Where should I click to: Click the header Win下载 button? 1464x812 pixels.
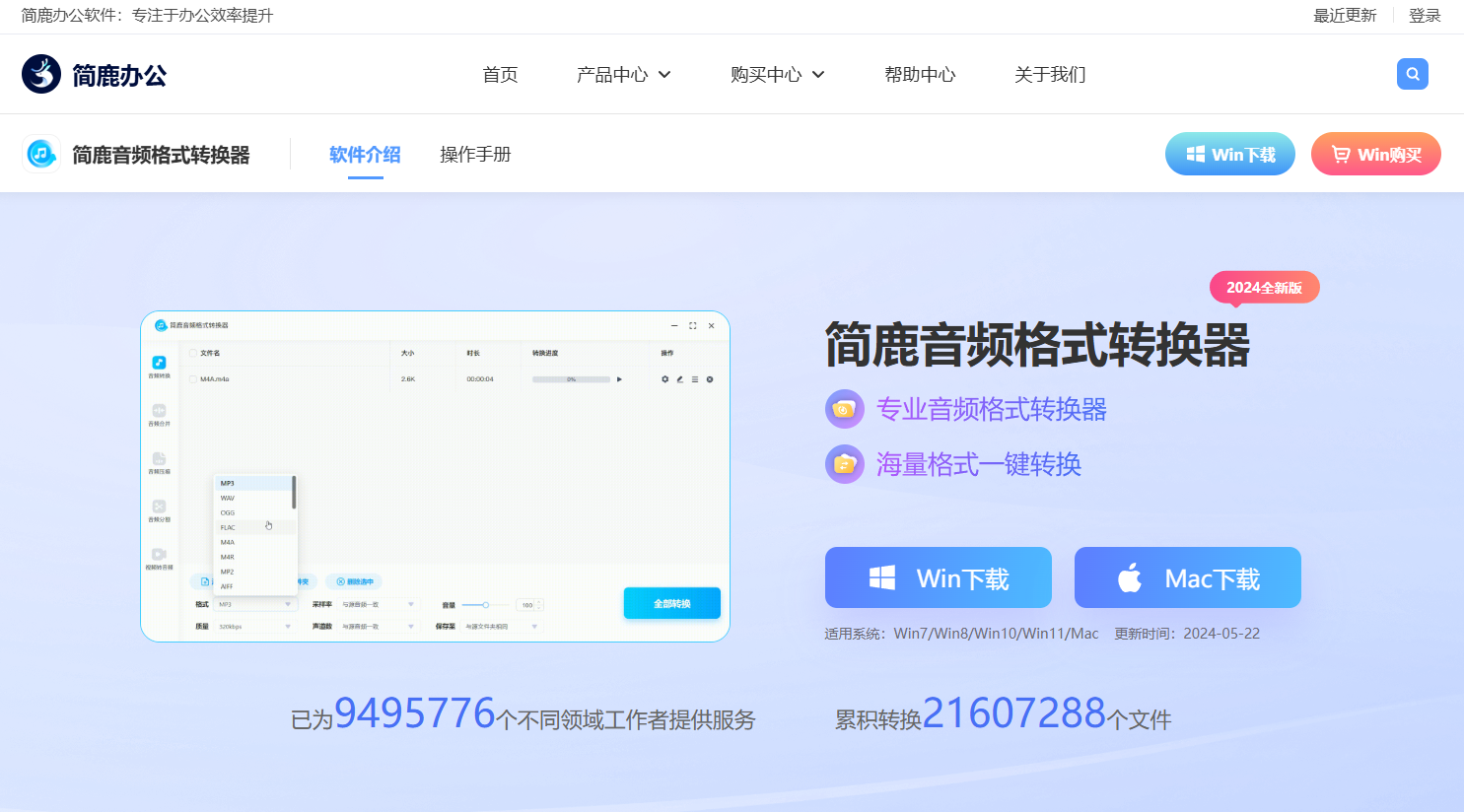(1230, 154)
